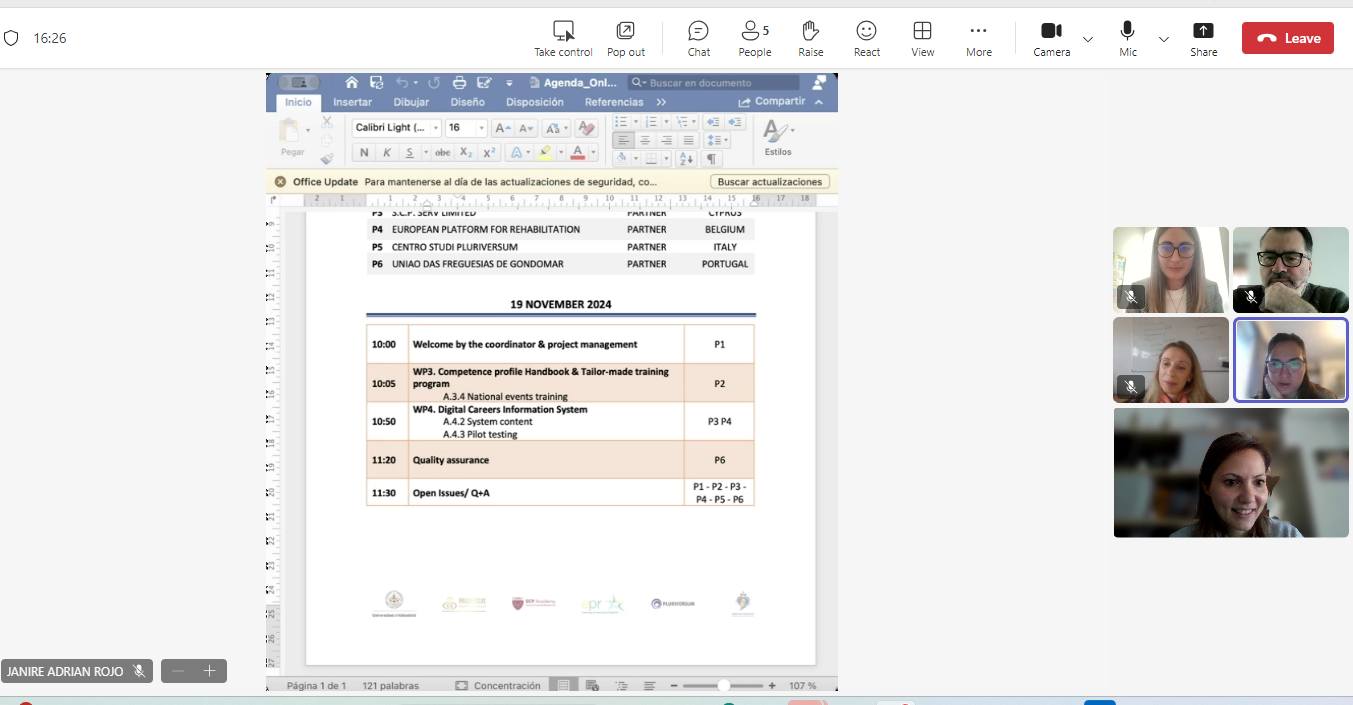Viewport: 1353px width, 705px height.
Task: Open the font size 16 dropdown
Action: tap(481, 128)
